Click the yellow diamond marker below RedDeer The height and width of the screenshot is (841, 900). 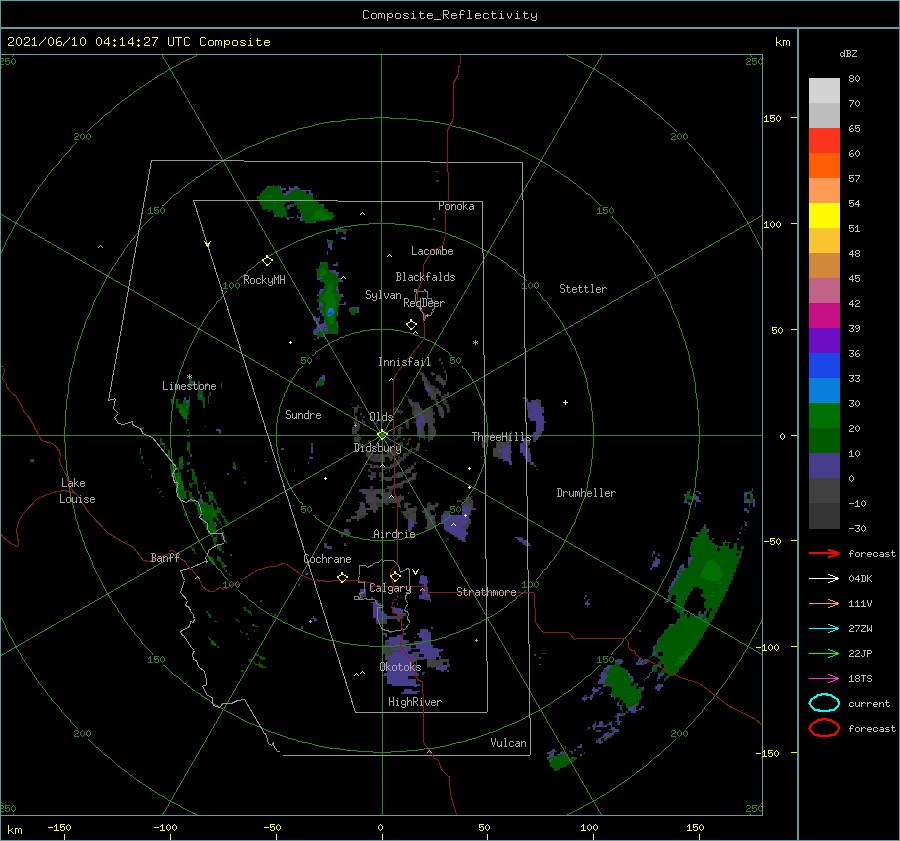point(411,325)
